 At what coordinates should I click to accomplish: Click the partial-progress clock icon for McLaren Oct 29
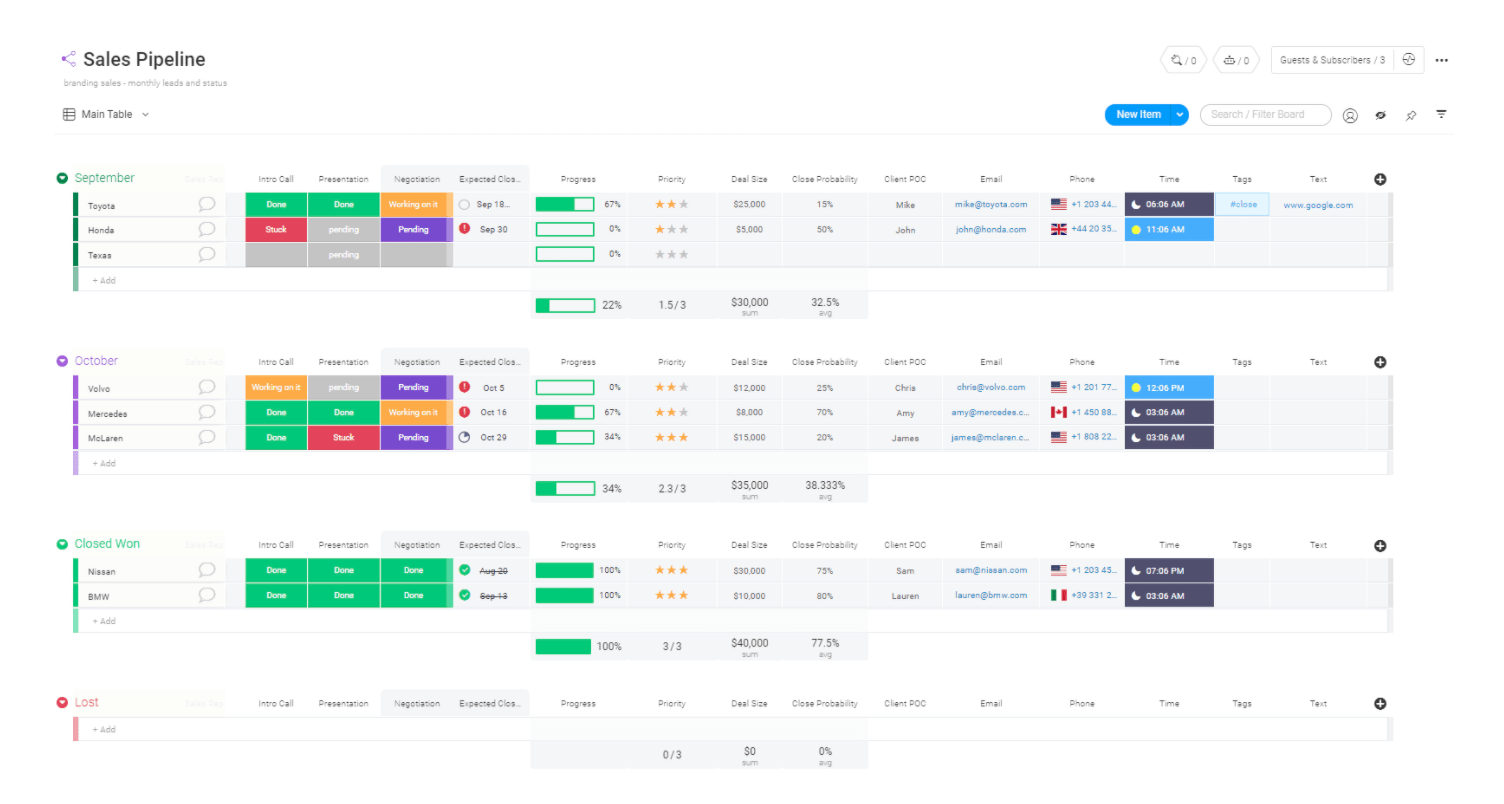pyautogui.click(x=464, y=437)
